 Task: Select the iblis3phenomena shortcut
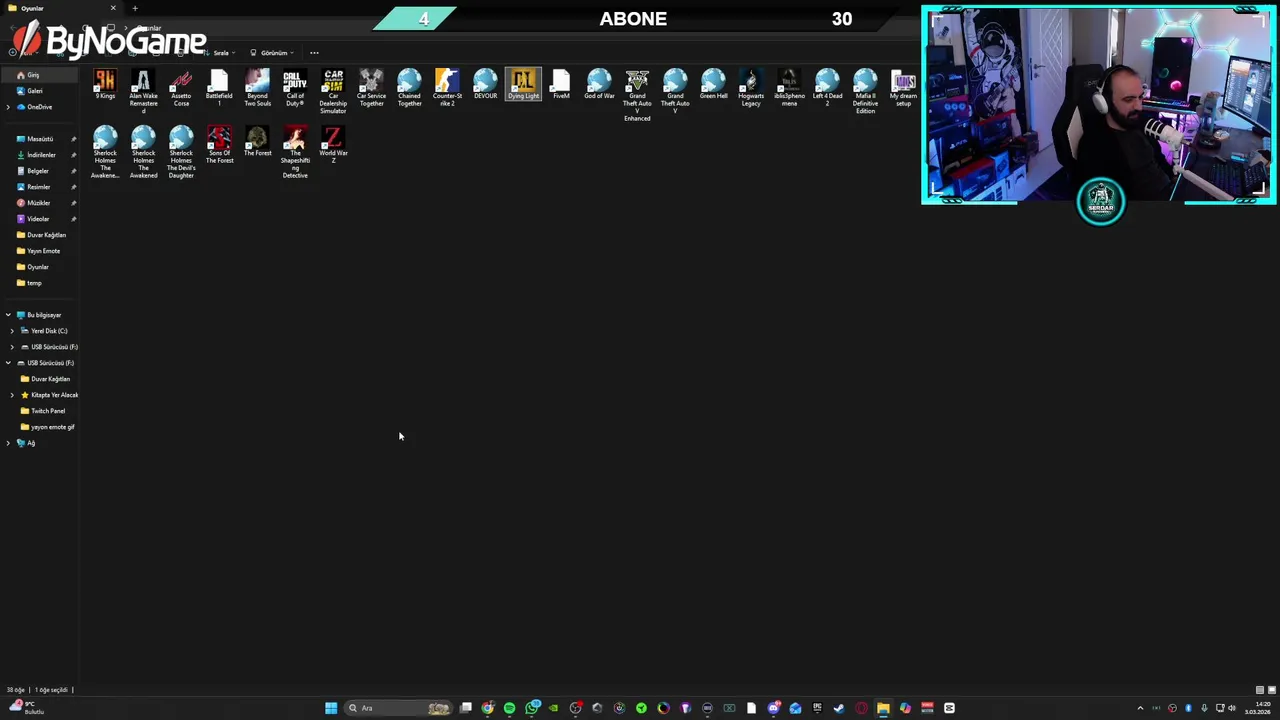click(x=789, y=88)
